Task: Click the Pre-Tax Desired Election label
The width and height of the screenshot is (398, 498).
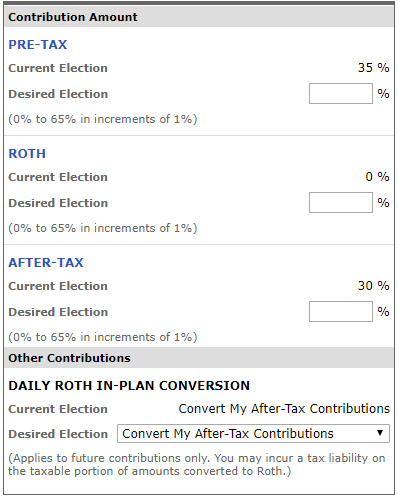Action: [x=58, y=94]
